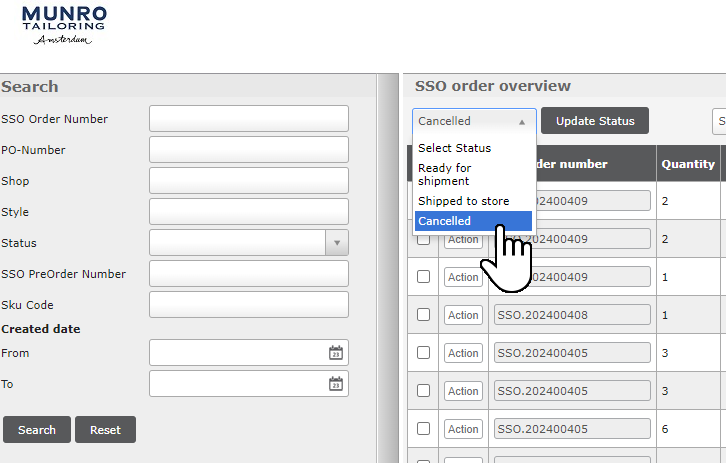Select the checkbox in the quantity 6 row
Image resolution: width=726 pixels, height=463 pixels.
(x=423, y=429)
